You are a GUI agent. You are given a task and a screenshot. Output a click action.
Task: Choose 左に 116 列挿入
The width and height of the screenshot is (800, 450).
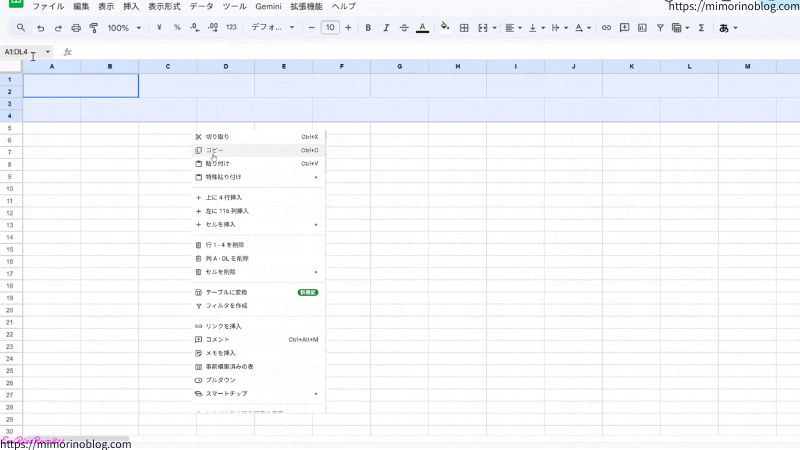258,211
